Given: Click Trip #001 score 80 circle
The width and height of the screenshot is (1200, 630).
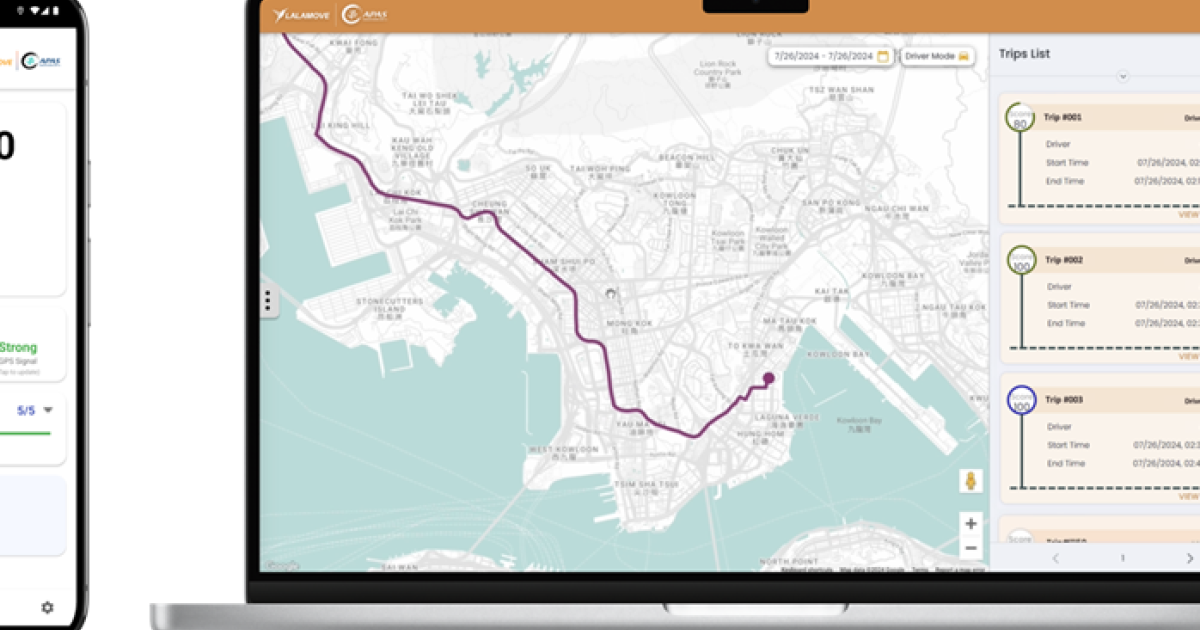Looking at the screenshot, I should click(1019, 118).
